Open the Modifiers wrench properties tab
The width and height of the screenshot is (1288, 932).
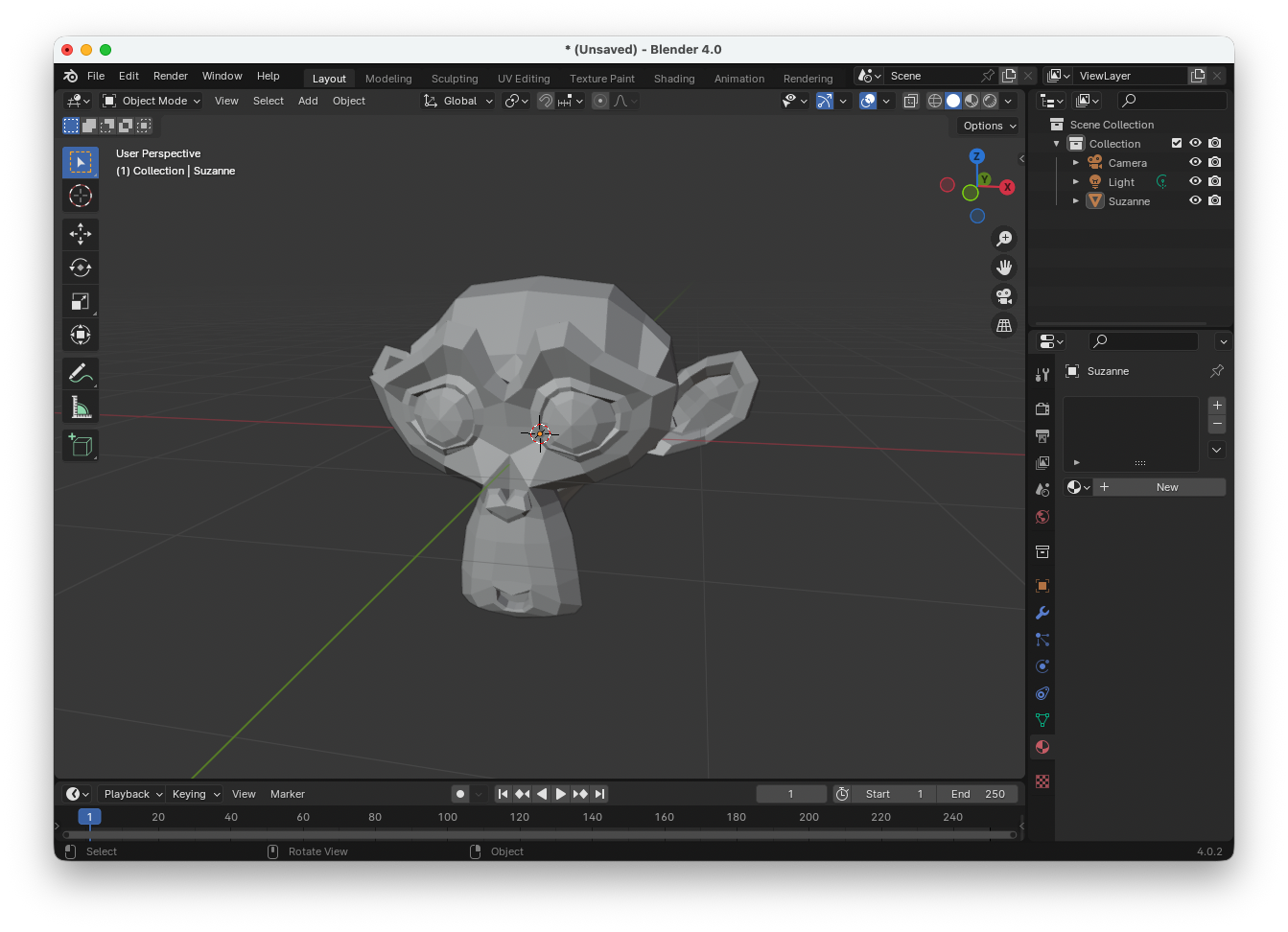click(x=1042, y=613)
